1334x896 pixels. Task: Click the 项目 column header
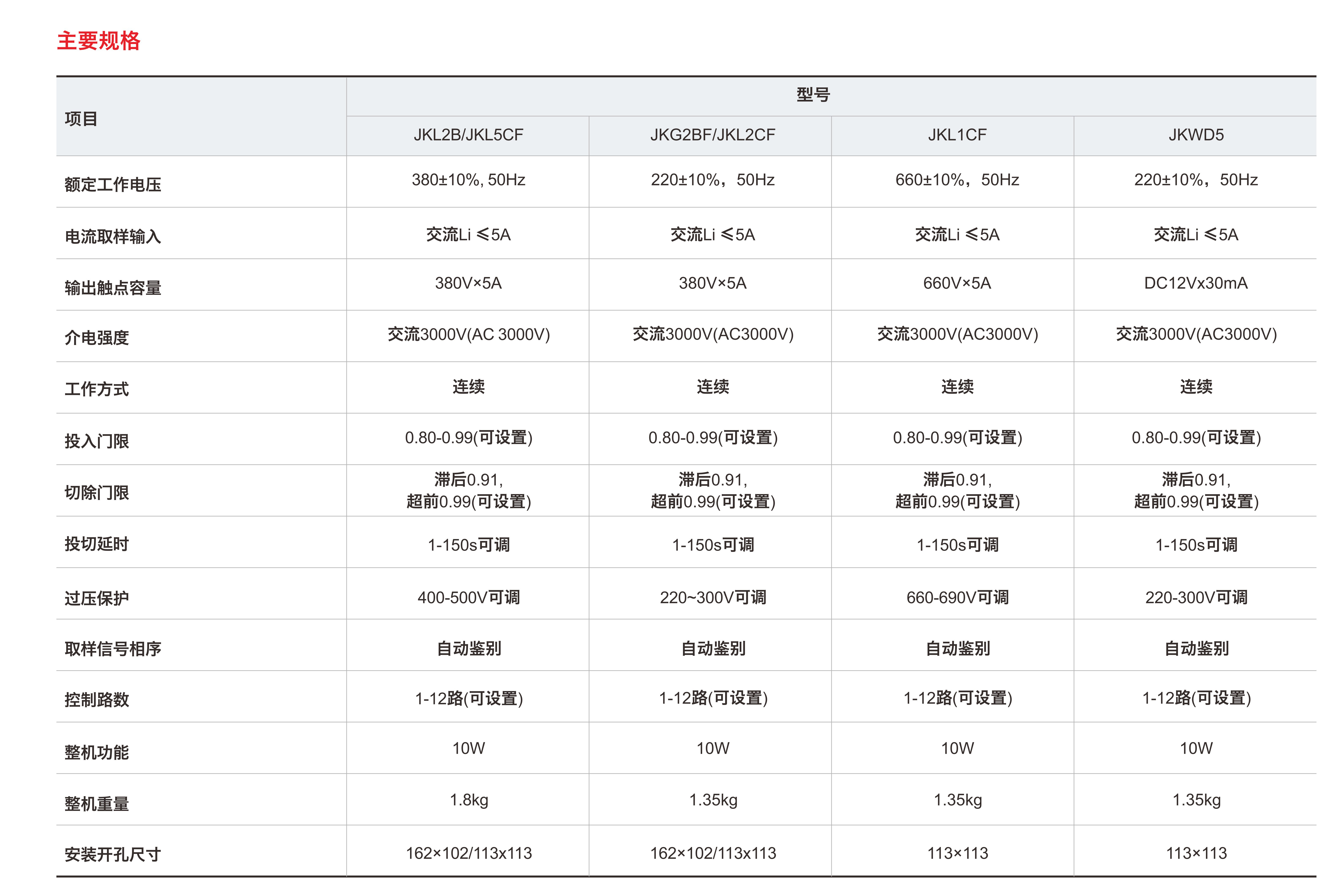tap(81, 119)
